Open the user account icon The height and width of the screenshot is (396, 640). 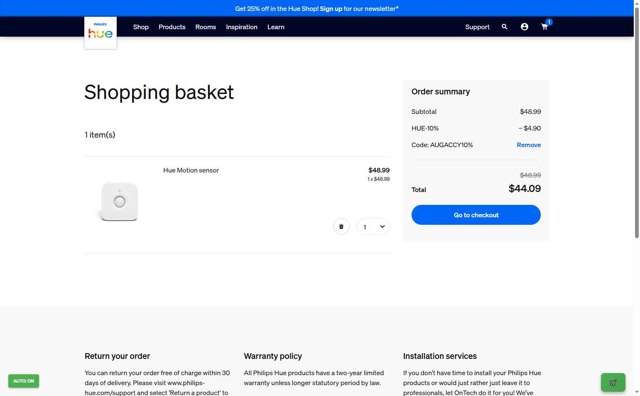(524, 27)
